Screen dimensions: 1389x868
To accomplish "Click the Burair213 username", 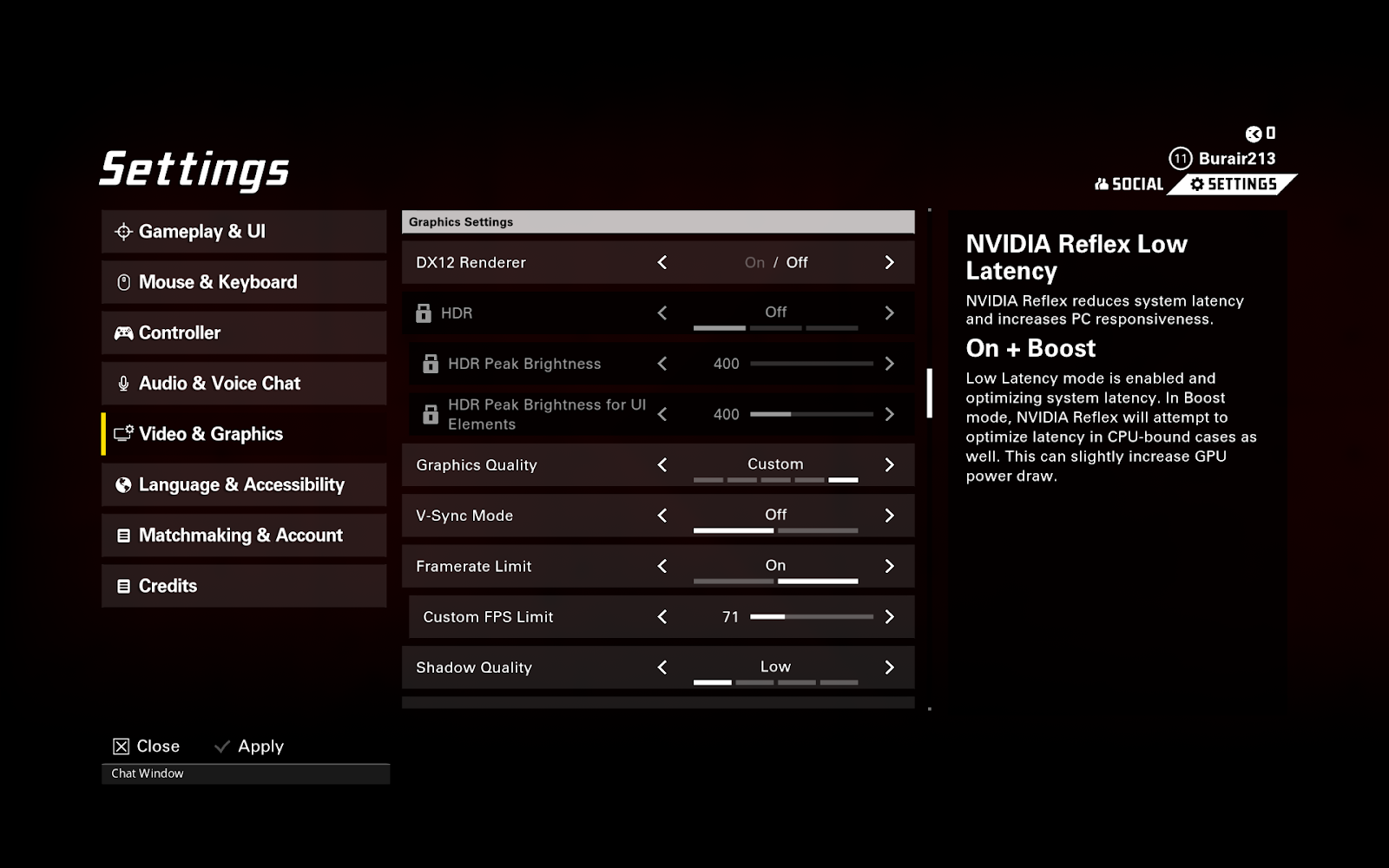I will coord(1237,159).
